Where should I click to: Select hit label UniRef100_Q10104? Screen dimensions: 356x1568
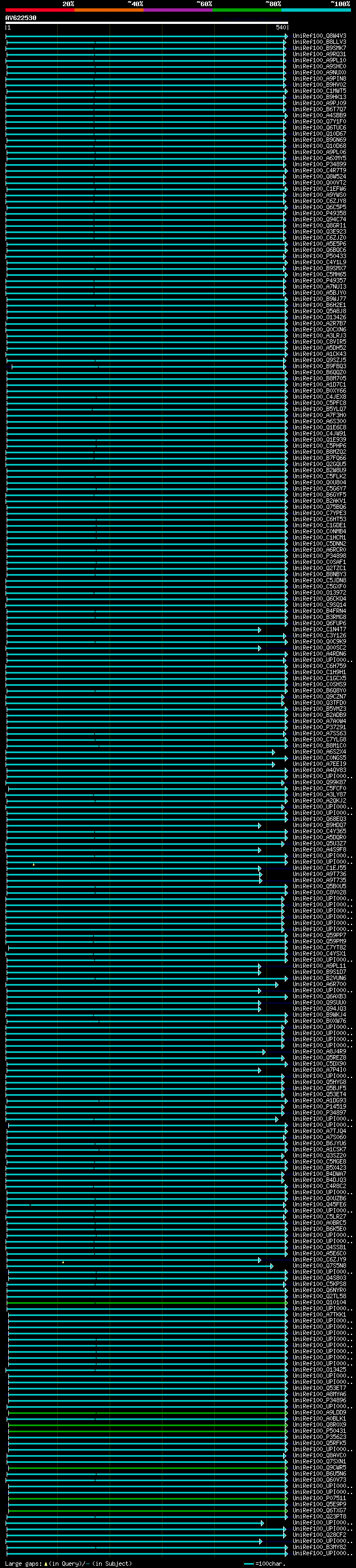(x=319, y=1302)
